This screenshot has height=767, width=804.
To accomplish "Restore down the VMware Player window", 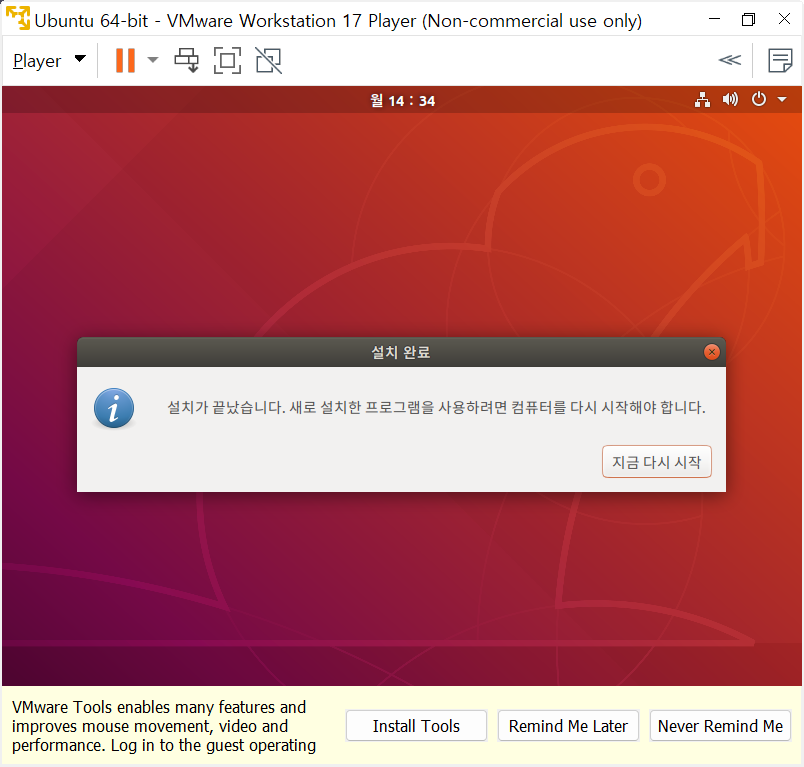I will pyautogui.click(x=749, y=19).
